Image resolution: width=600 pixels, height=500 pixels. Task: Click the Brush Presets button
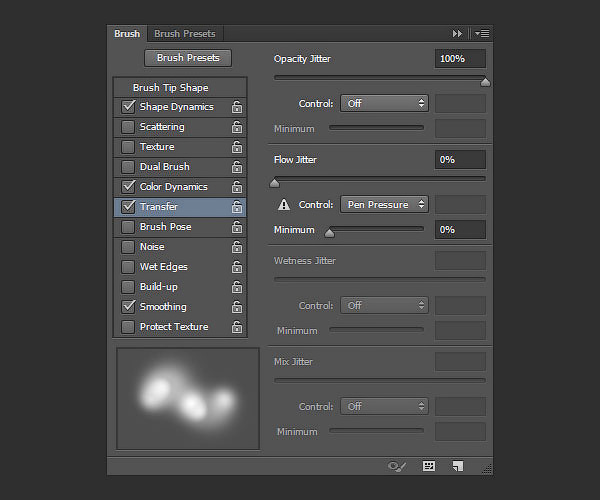(188, 58)
